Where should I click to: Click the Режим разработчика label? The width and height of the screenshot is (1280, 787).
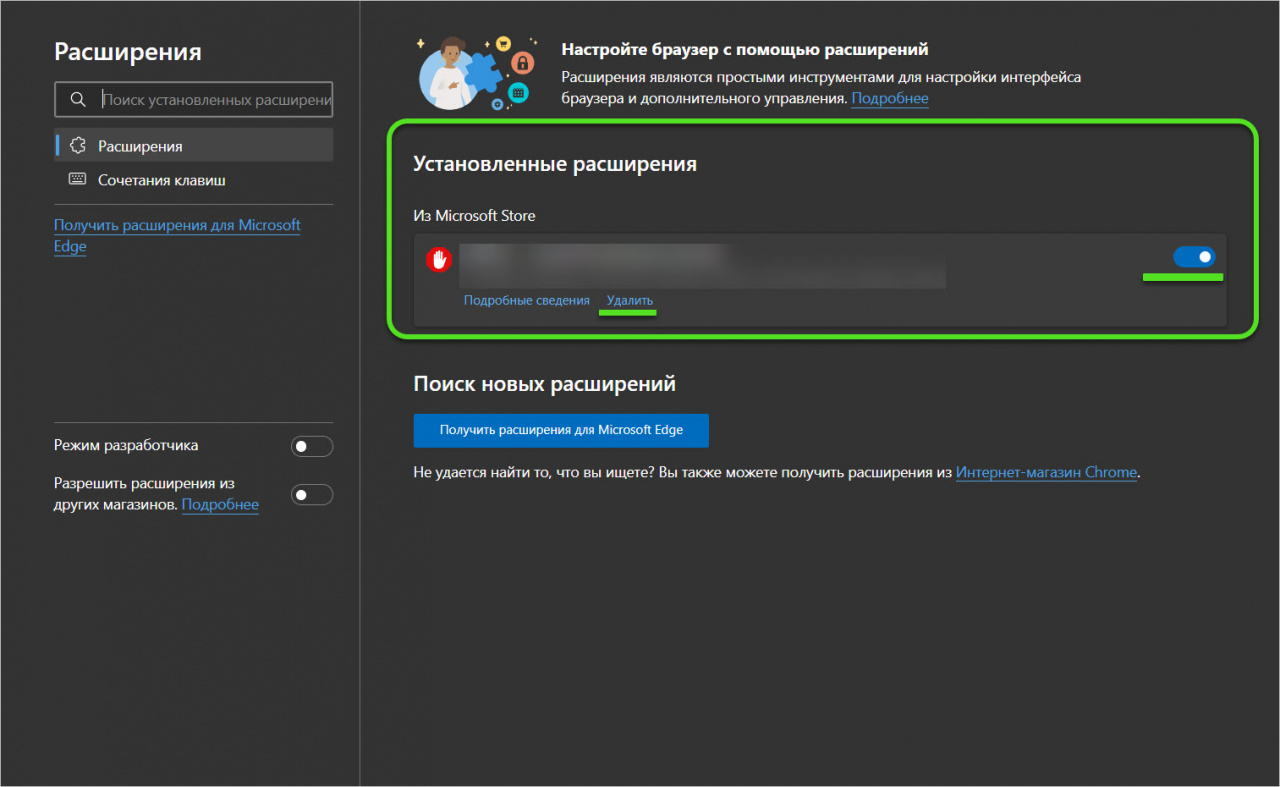point(126,445)
